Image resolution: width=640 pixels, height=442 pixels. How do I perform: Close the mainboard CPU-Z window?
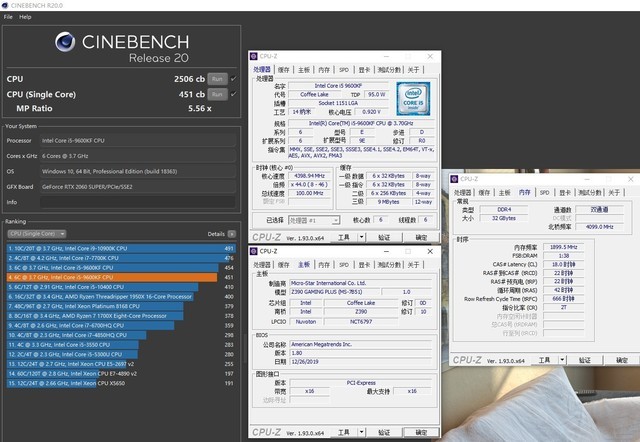click(x=430, y=251)
